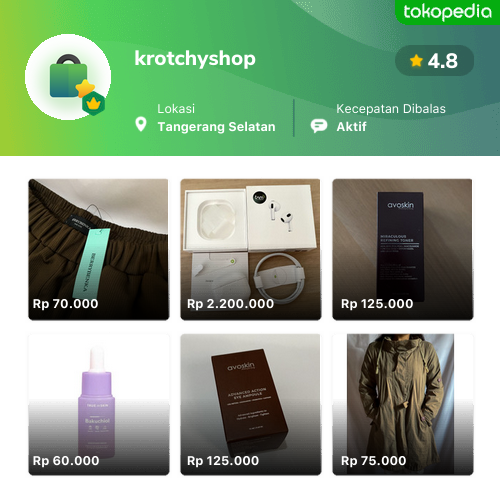Open the olive parka jacket thumbnail
The width and height of the screenshot is (500, 500).
coord(403,405)
